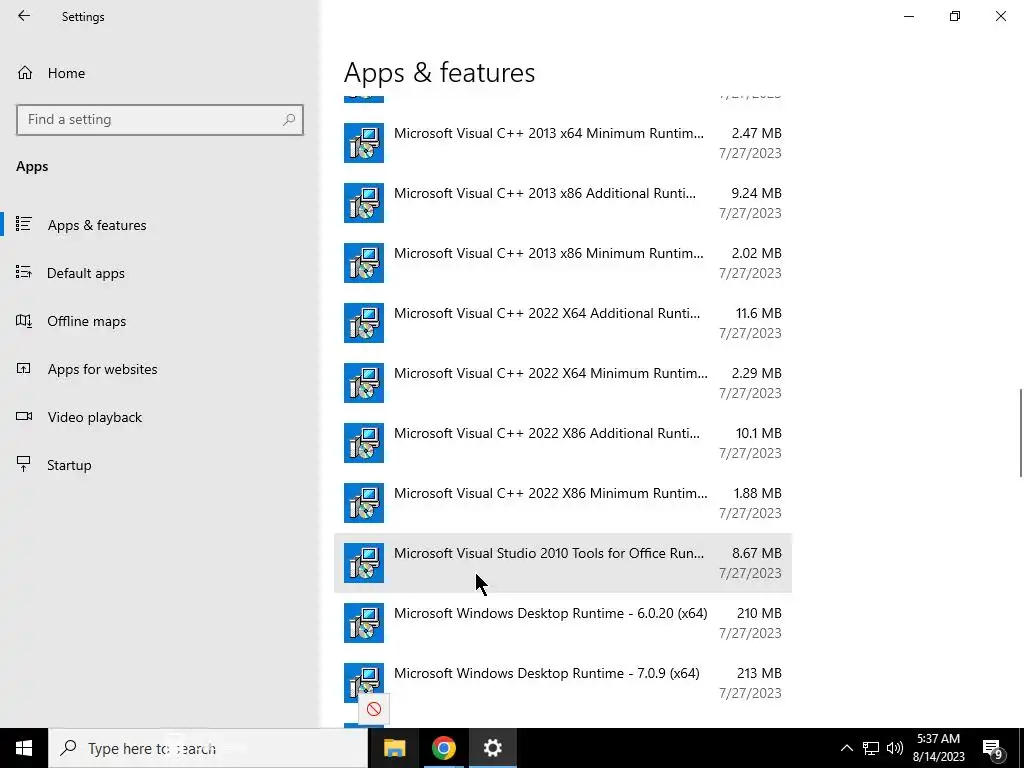Click icon of Visual Studio 2010 Tools for Office
This screenshot has width=1024, height=768.
[x=364, y=563]
